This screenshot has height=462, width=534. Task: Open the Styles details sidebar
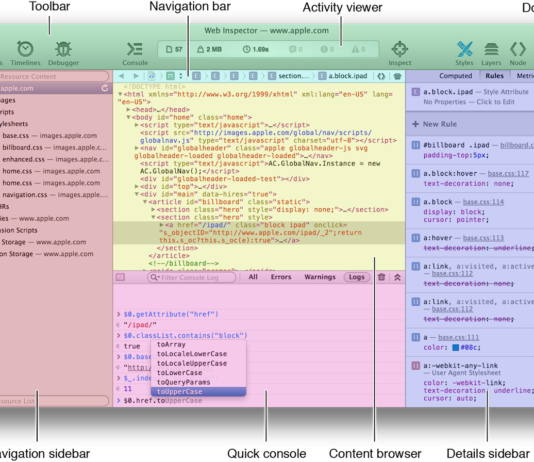pos(465,53)
